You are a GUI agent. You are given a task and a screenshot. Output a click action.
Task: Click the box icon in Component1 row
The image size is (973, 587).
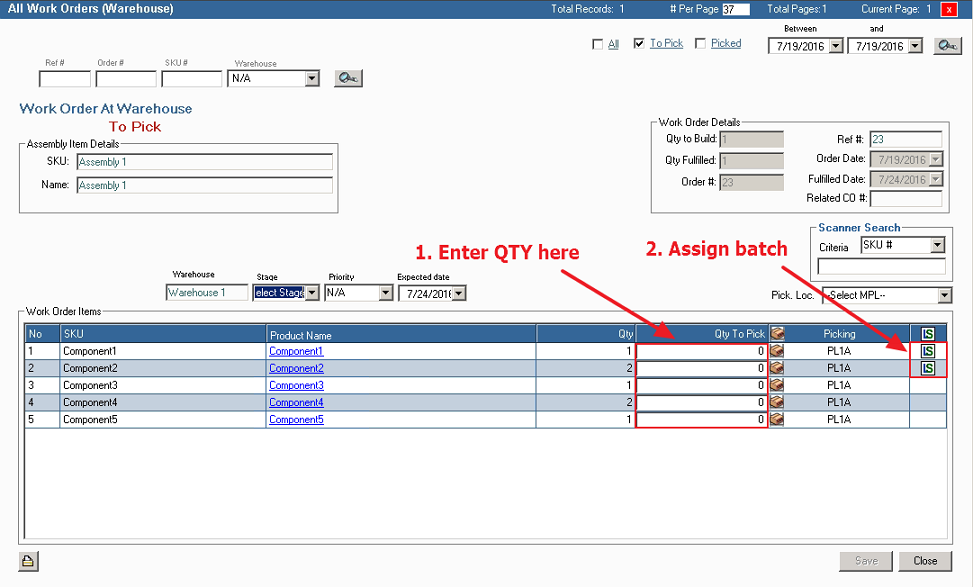click(x=777, y=351)
